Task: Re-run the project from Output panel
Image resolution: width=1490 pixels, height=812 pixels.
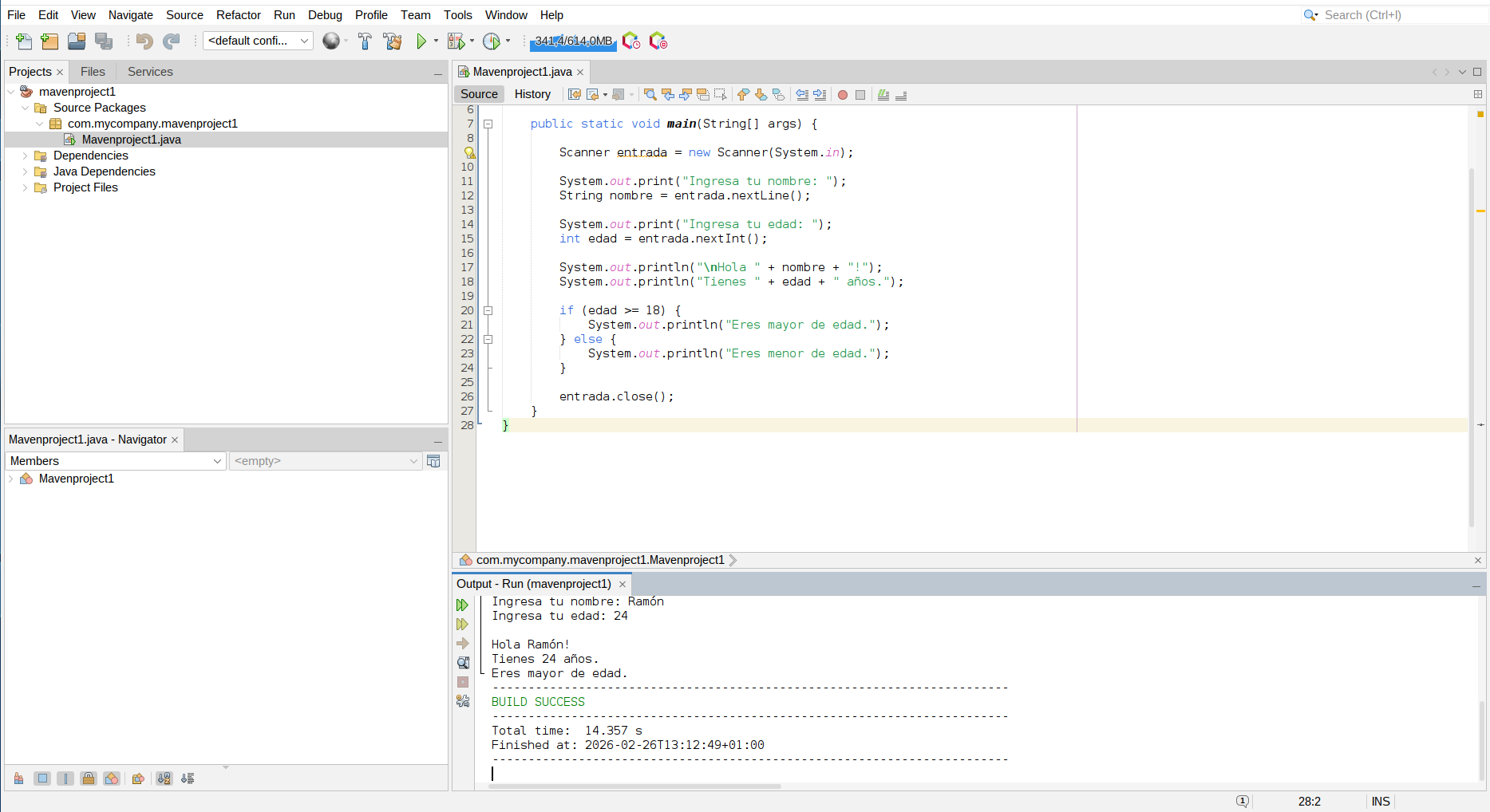Action: [462, 605]
